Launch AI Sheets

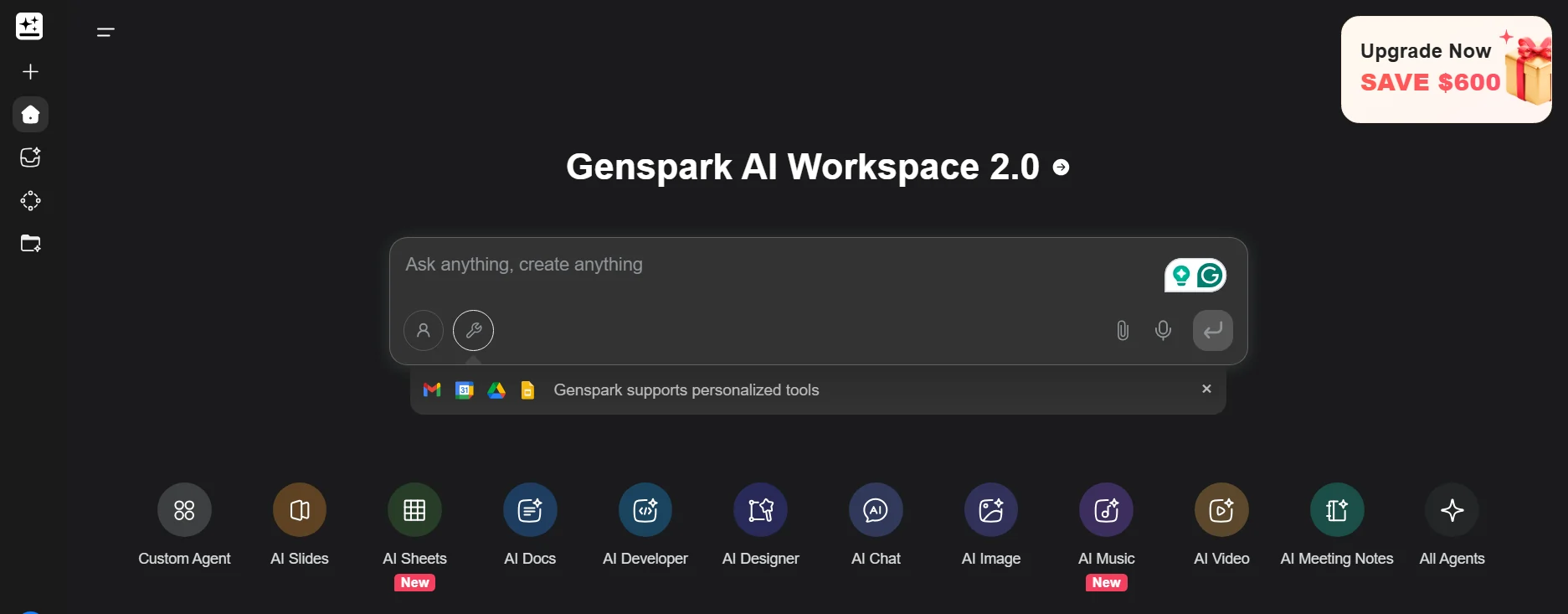(414, 525)
